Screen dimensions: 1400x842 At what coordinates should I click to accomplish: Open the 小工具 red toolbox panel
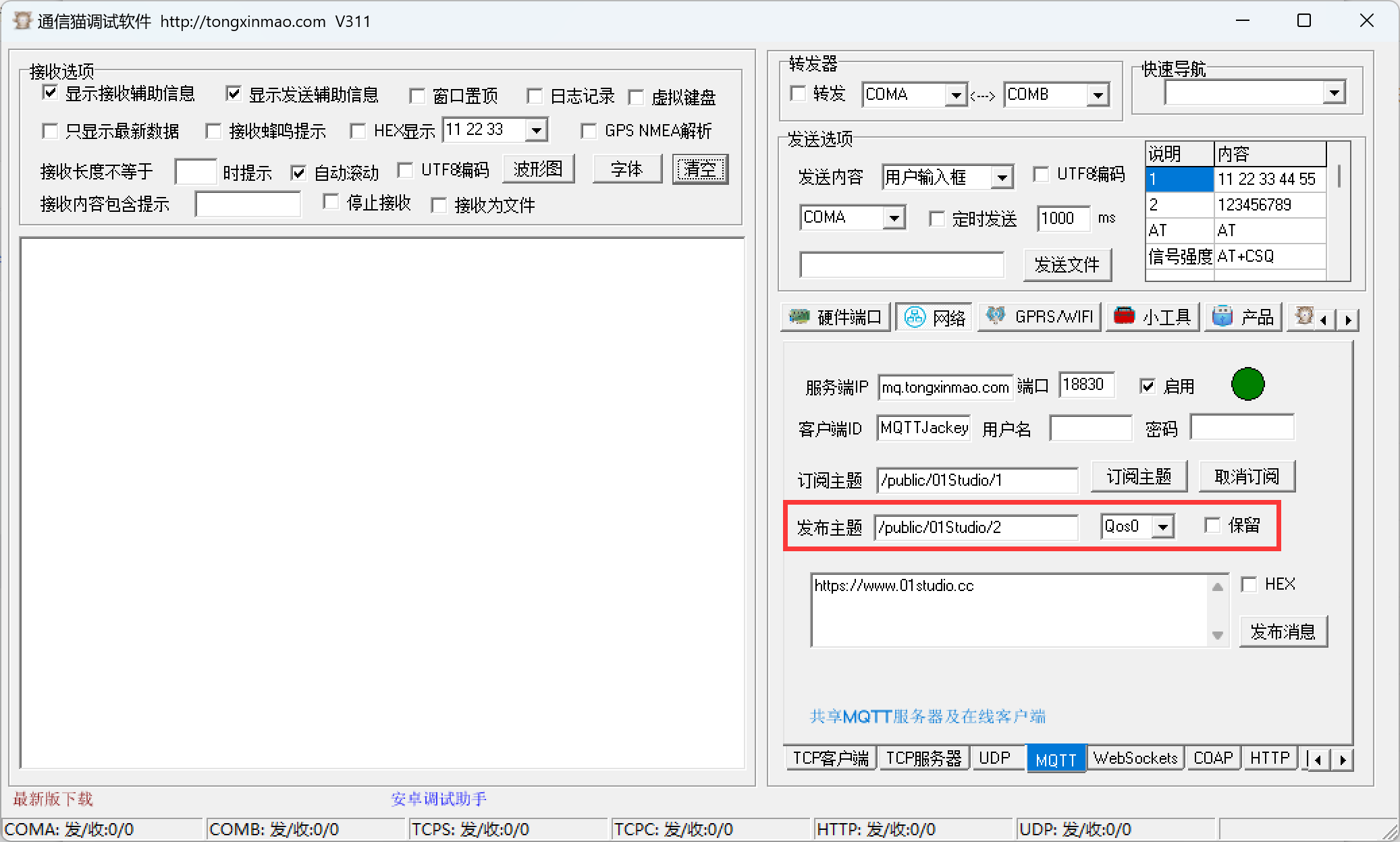click(x=1153, y=316)
